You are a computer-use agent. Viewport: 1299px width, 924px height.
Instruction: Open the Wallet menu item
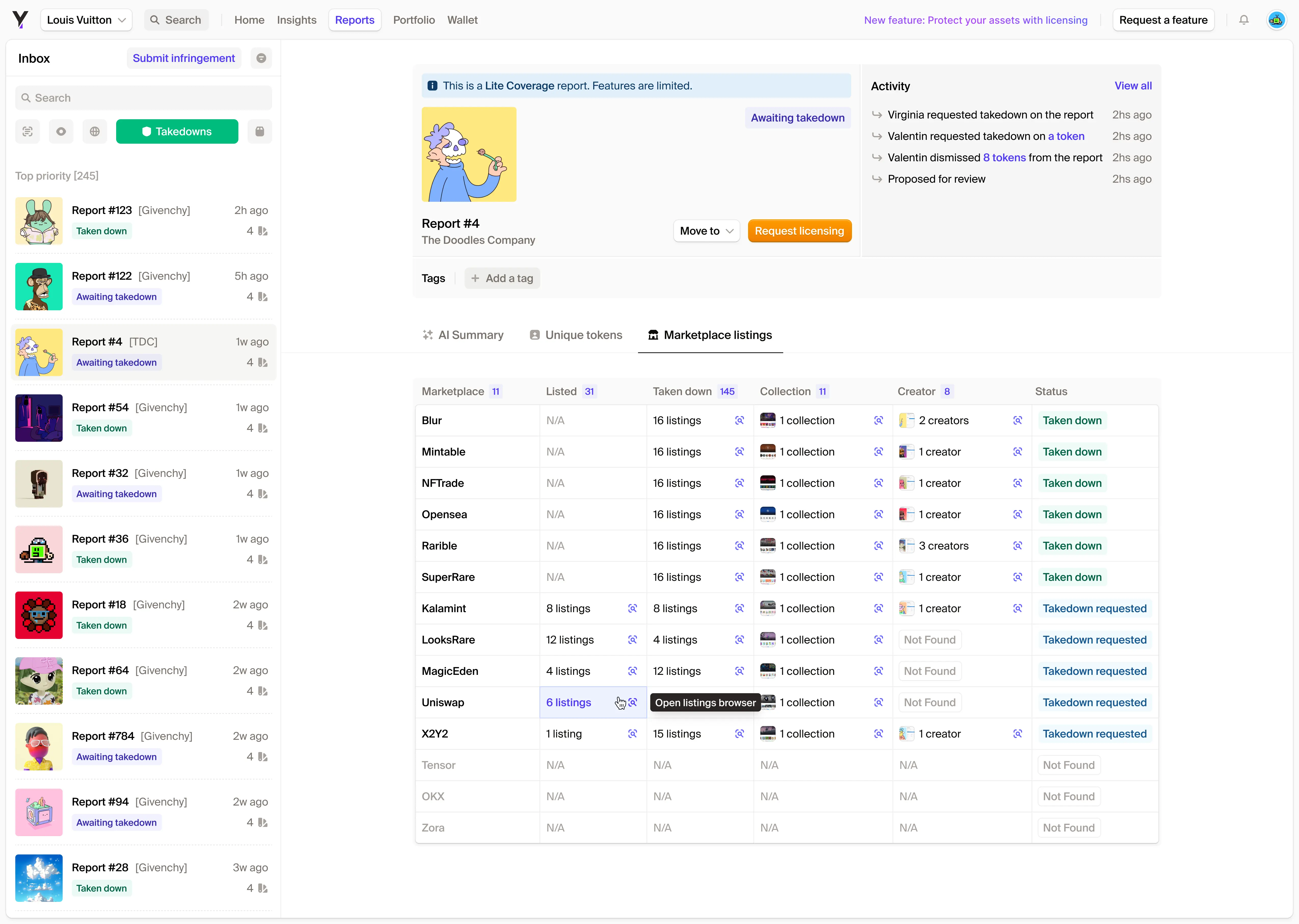pos(462,20)
